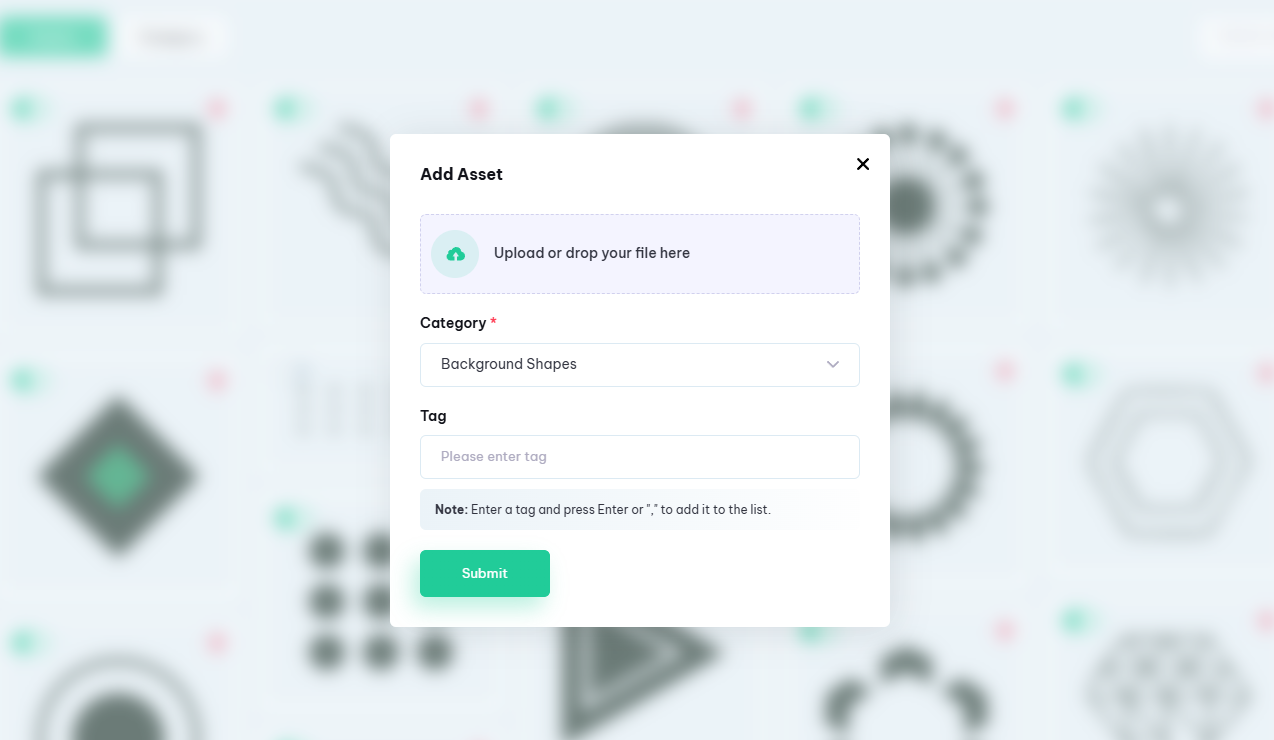Toggle the green switch on the hexagon outline card
The width and height of the screenshot is (1274, 740).
tap(1075, 375)
